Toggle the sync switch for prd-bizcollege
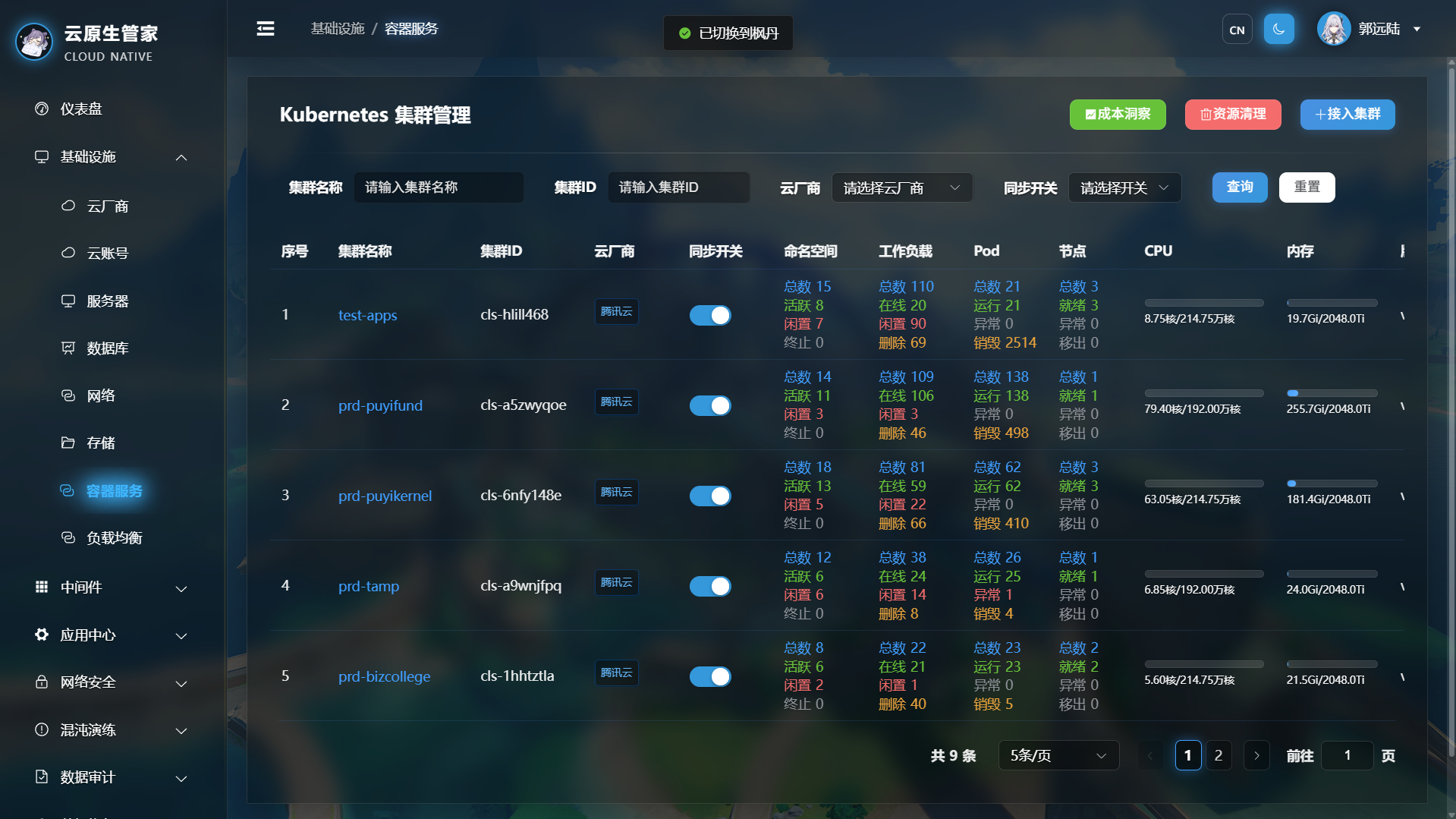This screenshot has height=819, width=1456. [710, 676]
